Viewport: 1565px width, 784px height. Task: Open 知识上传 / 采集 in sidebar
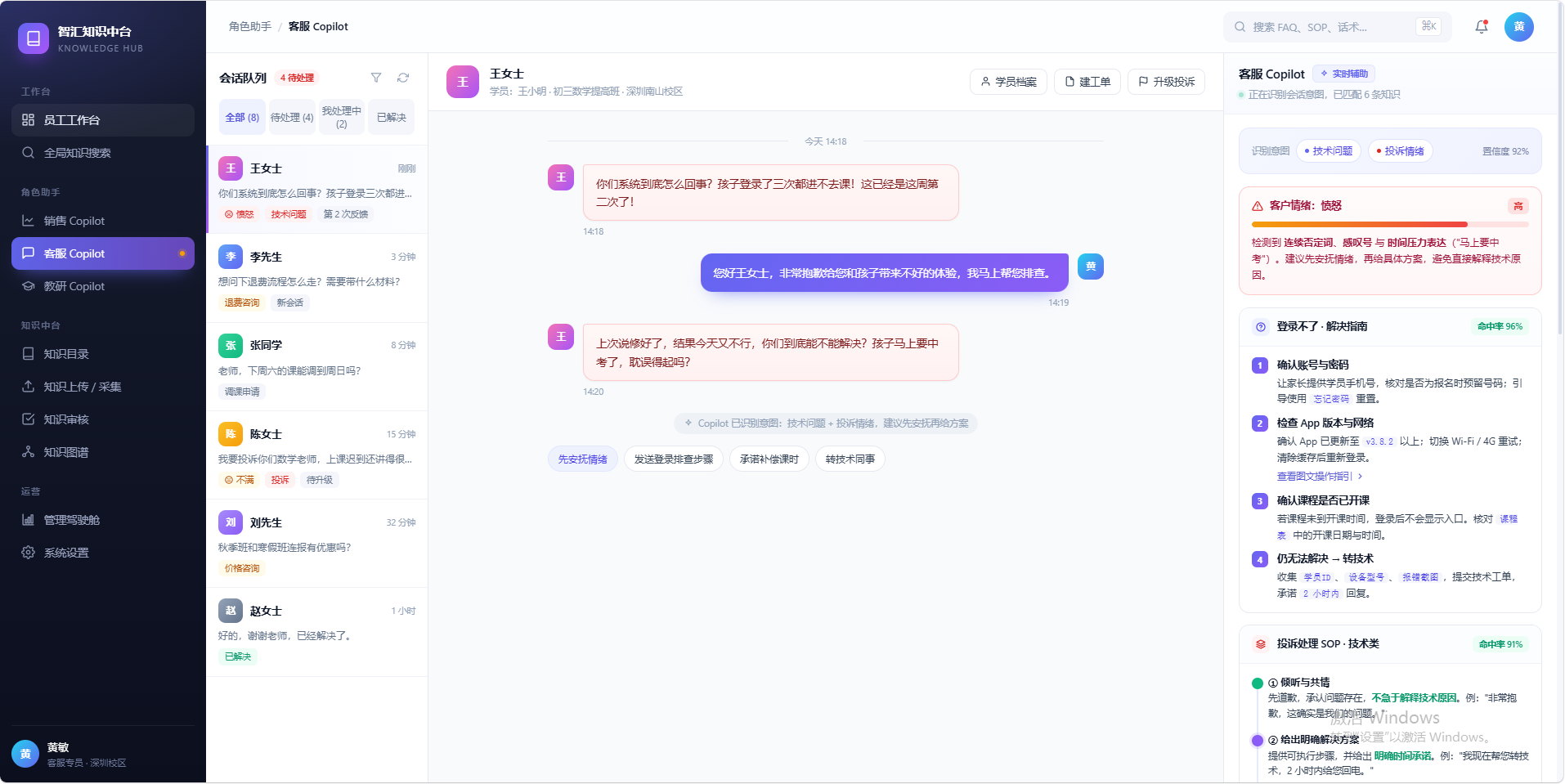[x=103, y=387]
